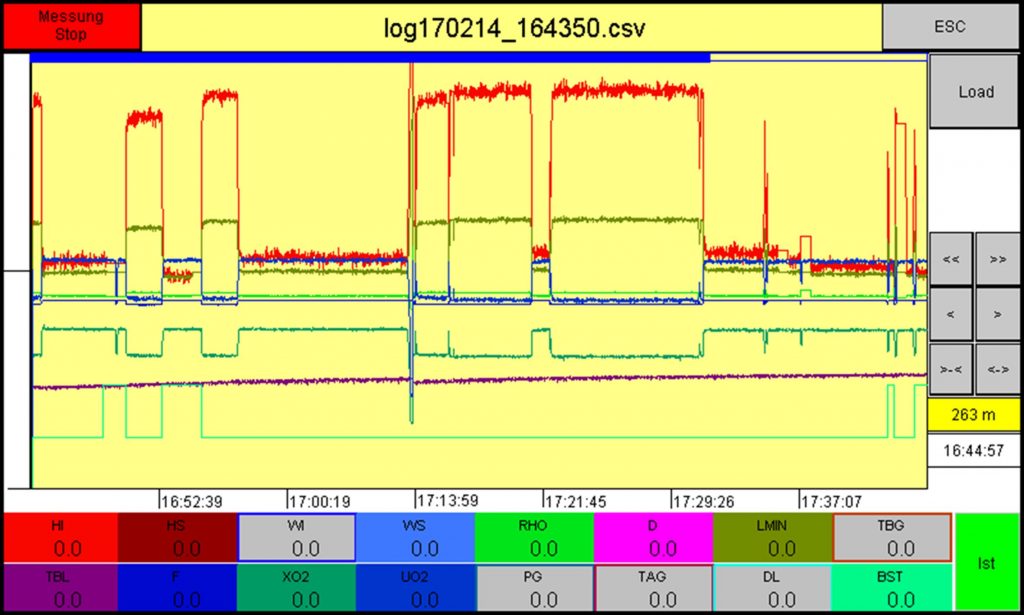
Task: Toggle the red HI channel trace
Action: click(x=59, y=538)
